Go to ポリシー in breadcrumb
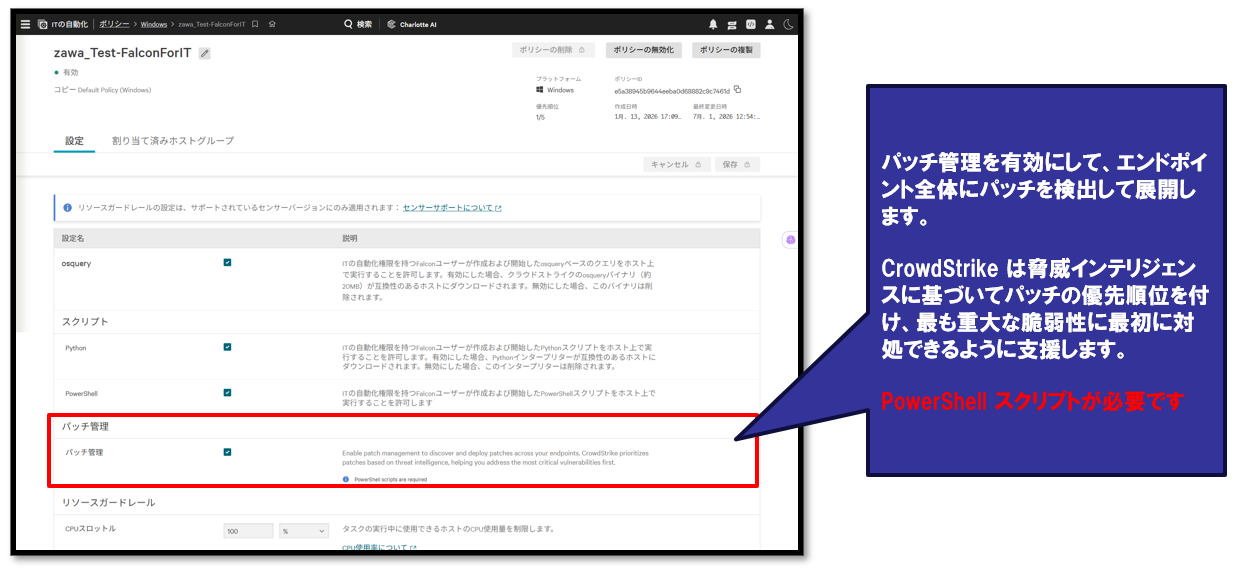 point(114,24)
